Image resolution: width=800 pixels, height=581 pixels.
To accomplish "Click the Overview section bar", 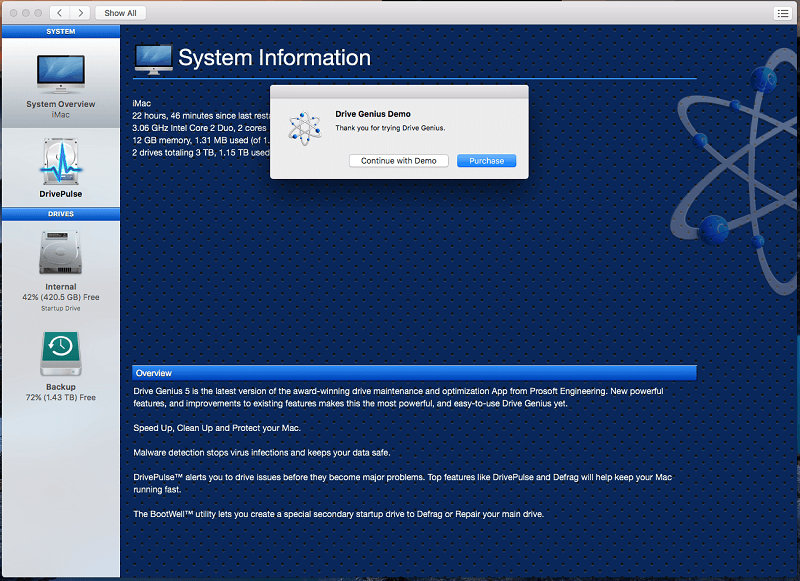I will tap(414, 373).
